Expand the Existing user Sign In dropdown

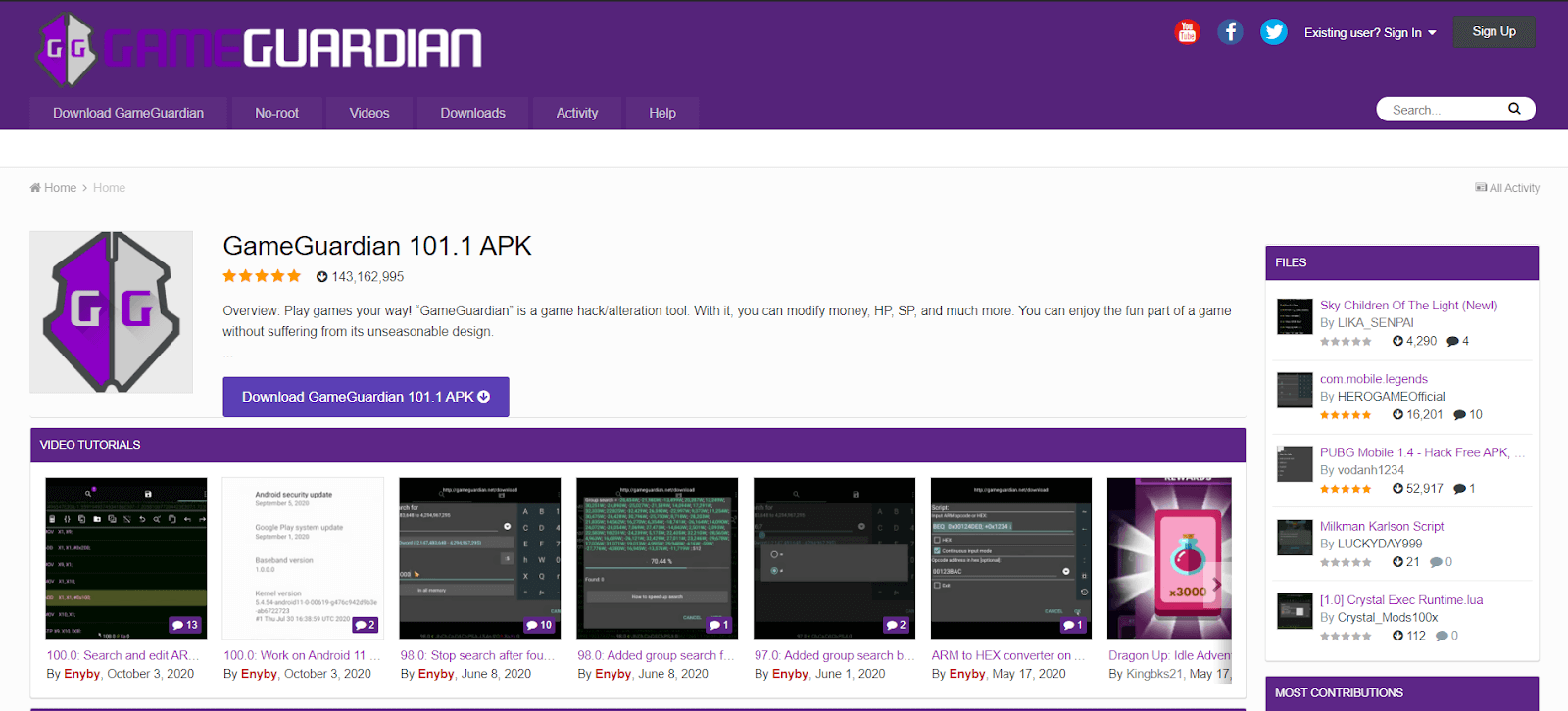pyautogui.click(x=1370, y=32)
